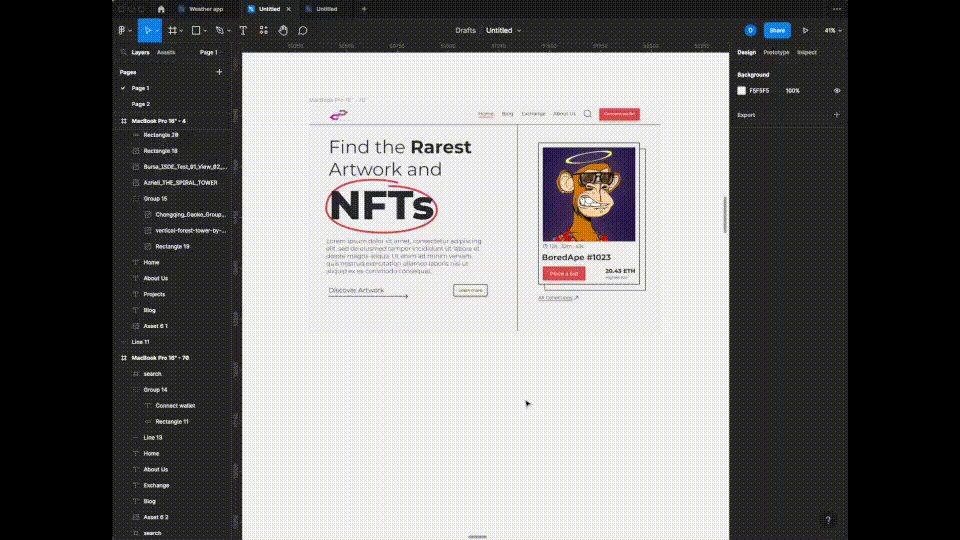Click the F5F5F5 background color swatch

742,91
